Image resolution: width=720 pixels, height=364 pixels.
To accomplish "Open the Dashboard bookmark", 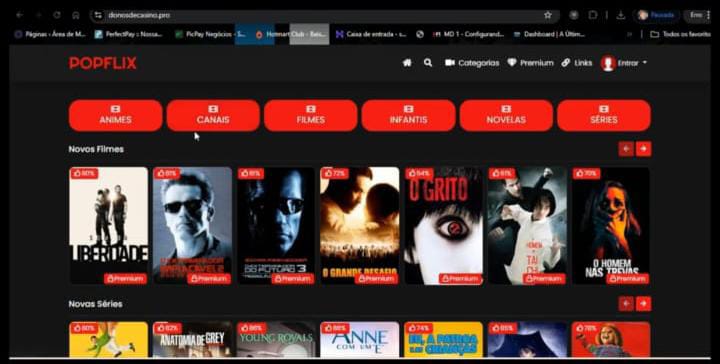I will tap(549, 34).
